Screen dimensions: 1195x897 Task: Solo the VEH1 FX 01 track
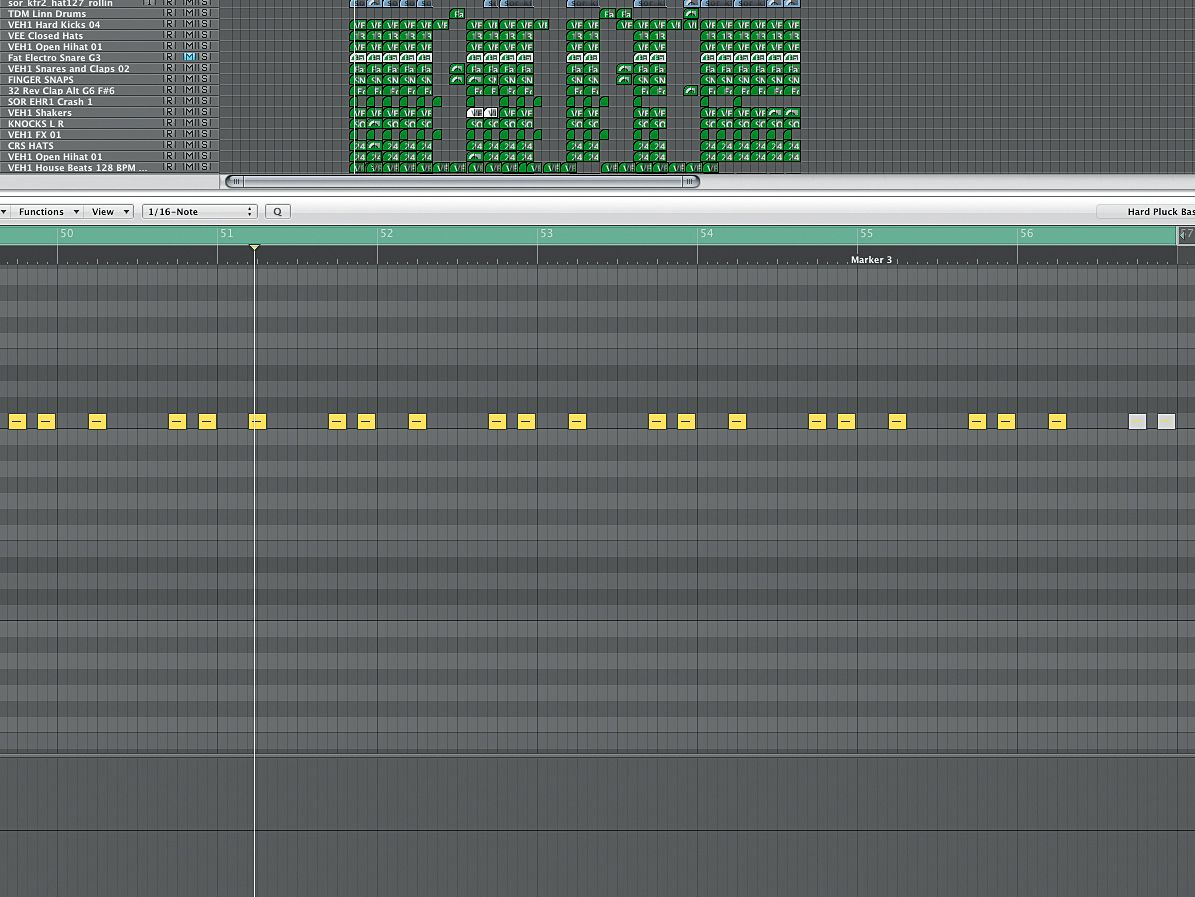pyautogui.click(x=205, y=133)
